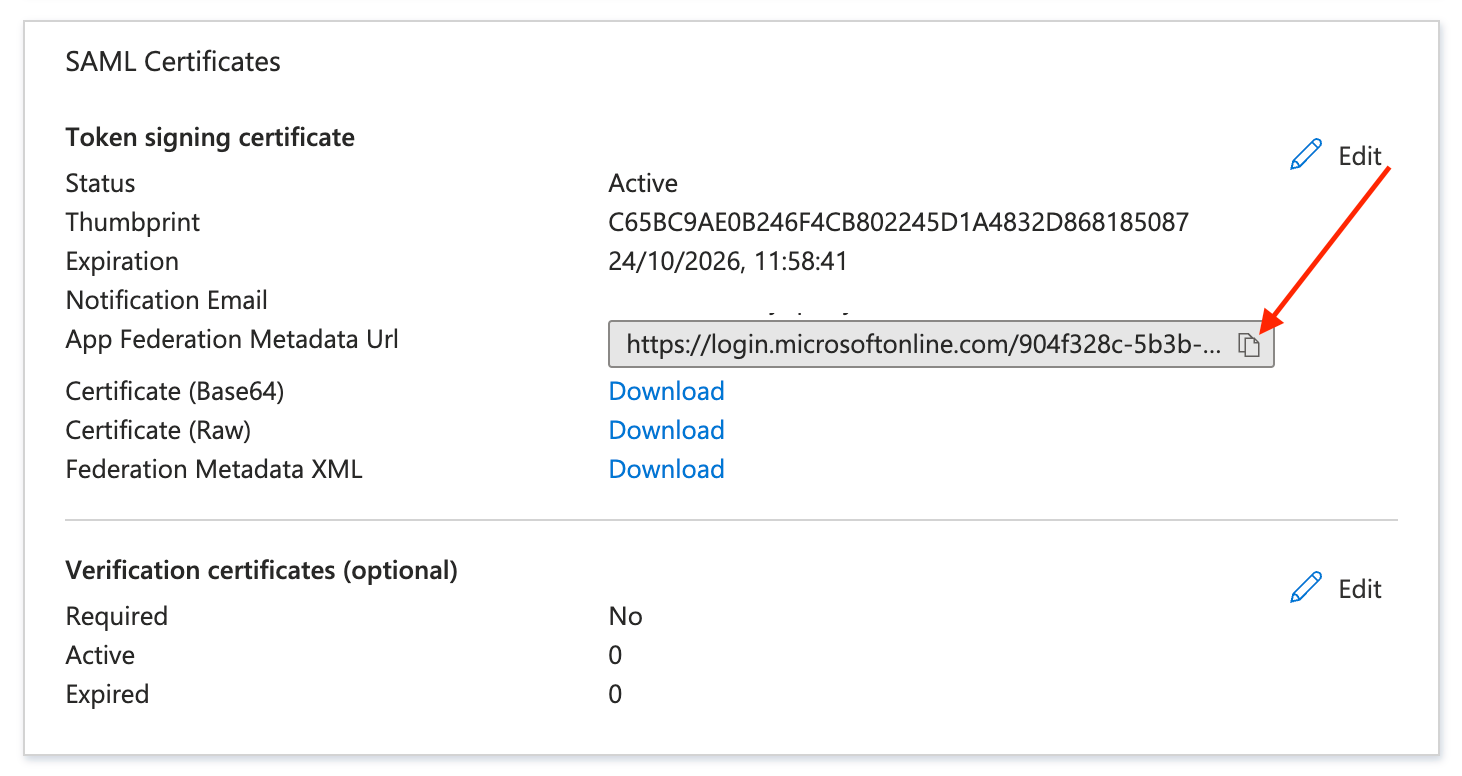Download the Federation Metadata XML
This screenshot has height=776, width=1462.
(666, 469)
